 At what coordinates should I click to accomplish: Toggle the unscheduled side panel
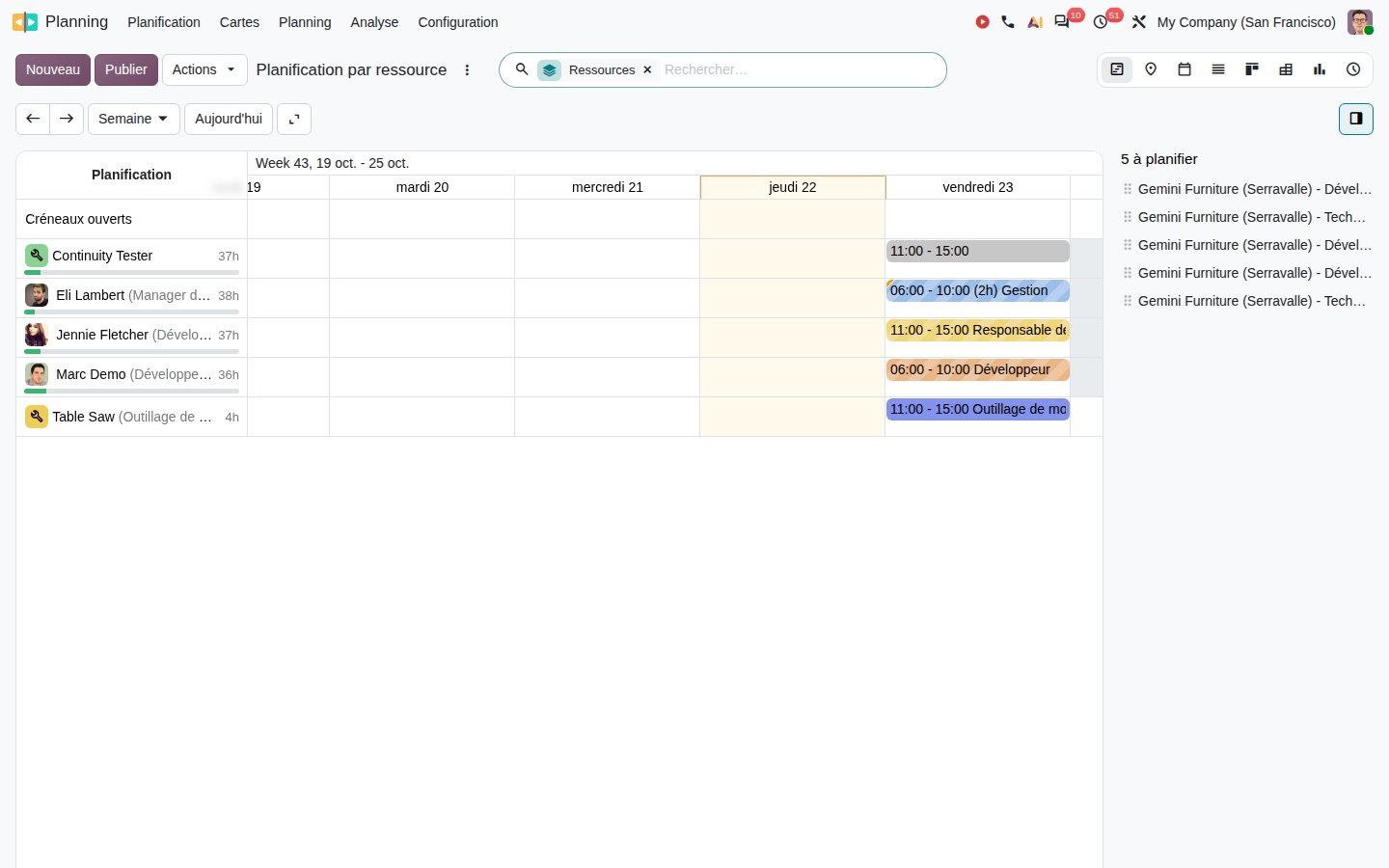(x=1356, y=119)
